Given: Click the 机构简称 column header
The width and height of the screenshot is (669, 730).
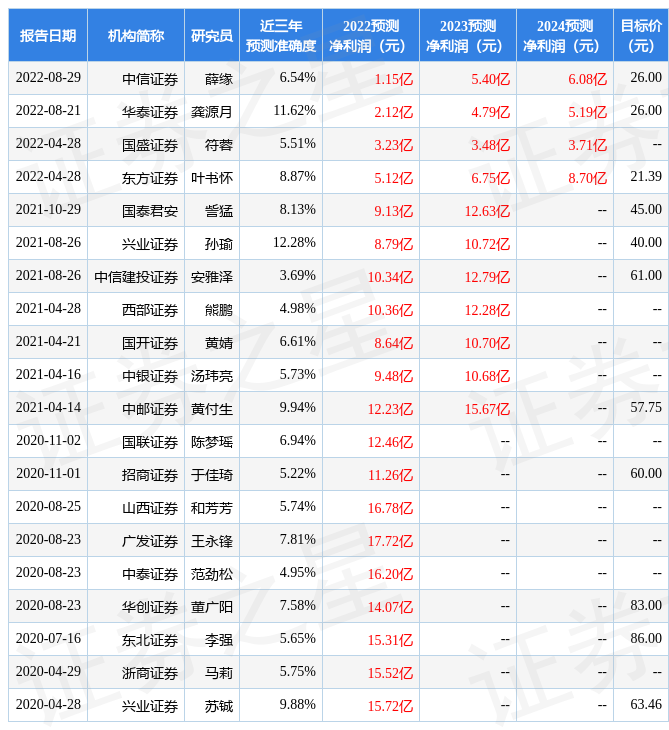Looking at the screenshot, I should [136, 35].
